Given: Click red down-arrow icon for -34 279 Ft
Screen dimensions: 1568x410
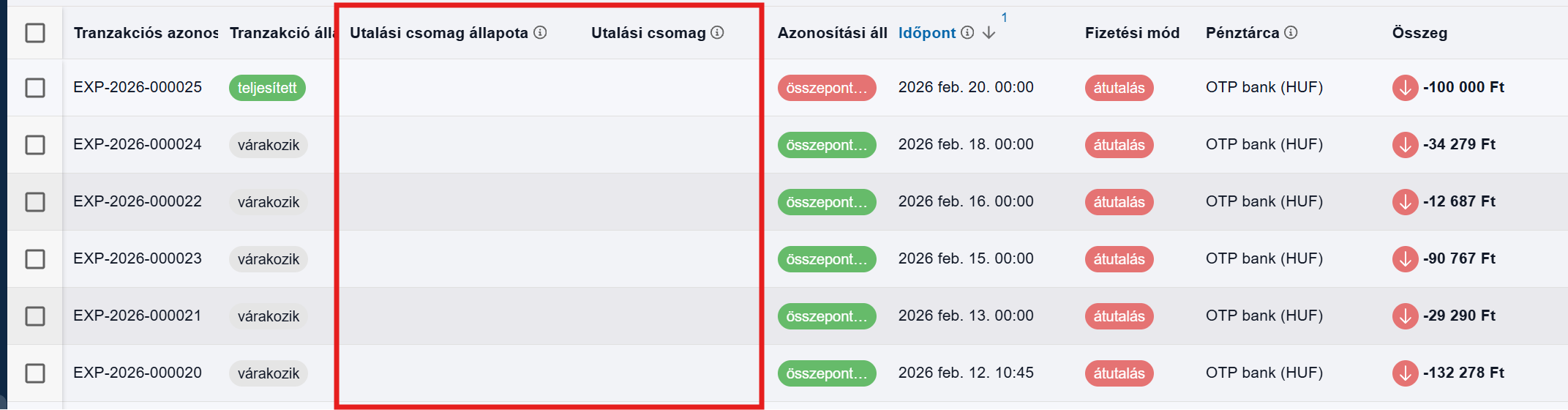Looking at the screenshot, I should click(x=1405, y=145).
